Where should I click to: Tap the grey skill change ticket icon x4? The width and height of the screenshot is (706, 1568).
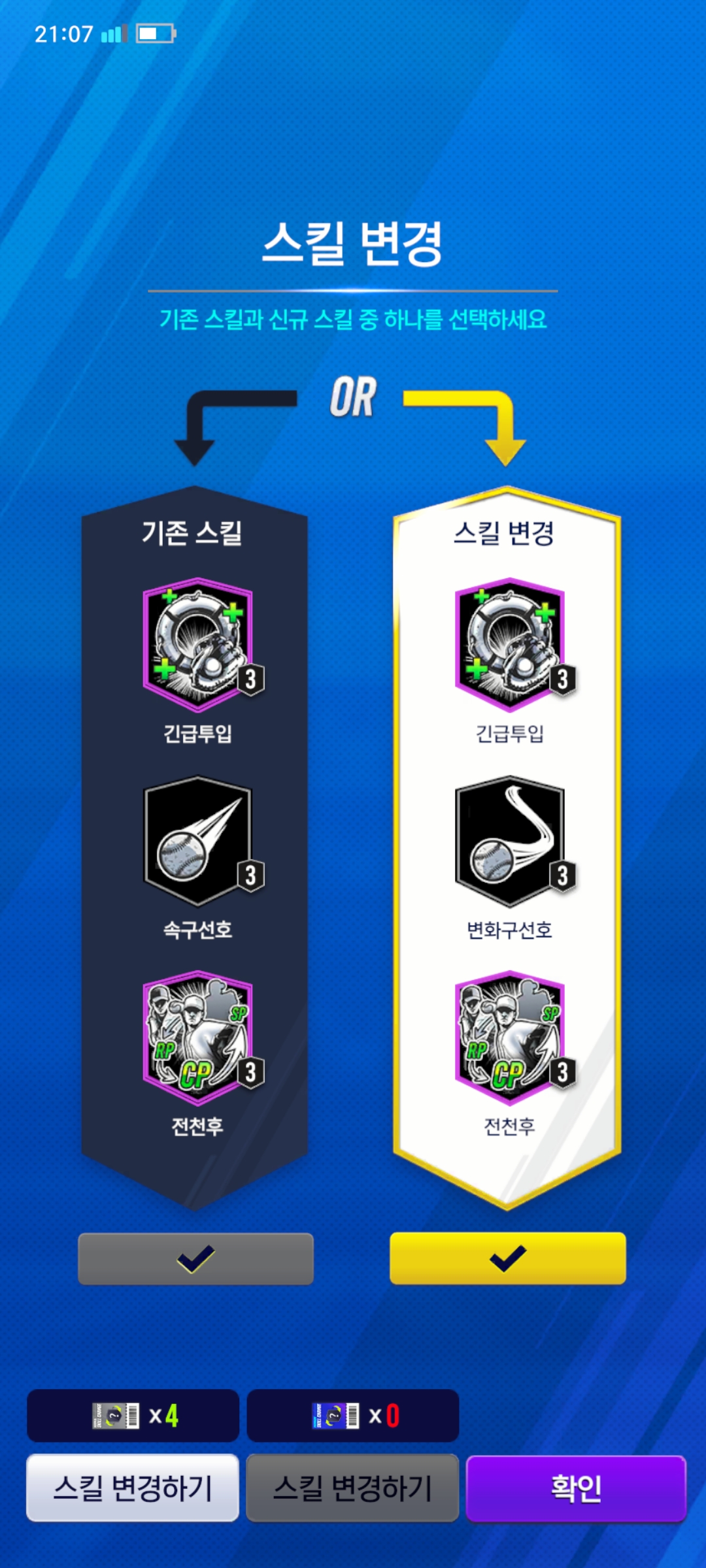116,1416
